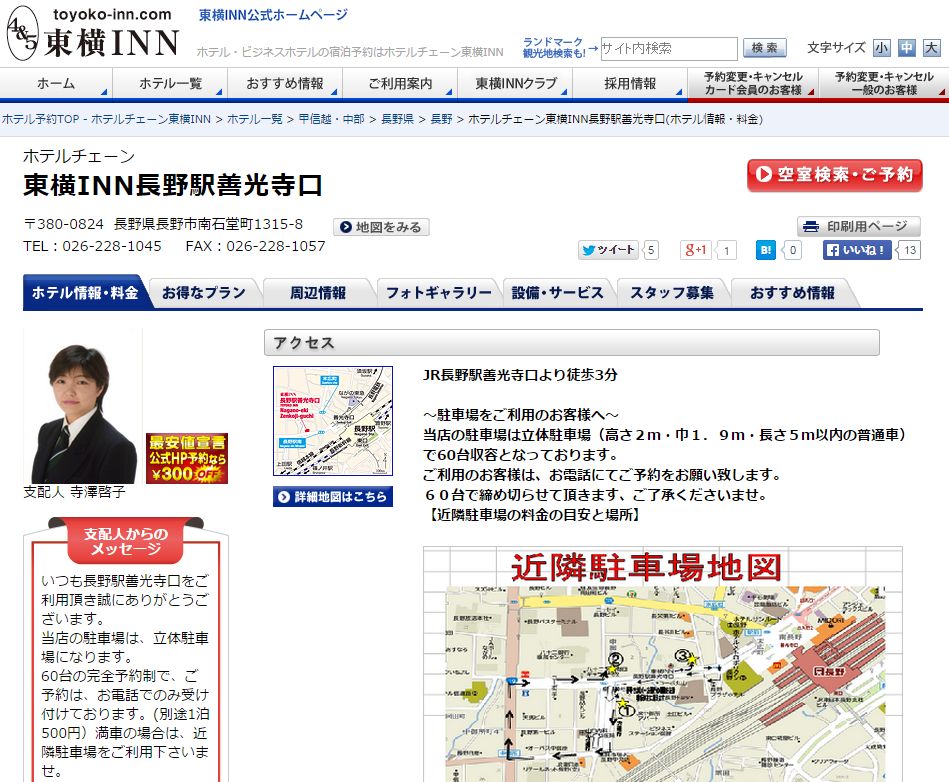This screenshot has width=949, height=782.
Task: Open the おすすめ情報 navigation menu
Action: pos(285,84)
